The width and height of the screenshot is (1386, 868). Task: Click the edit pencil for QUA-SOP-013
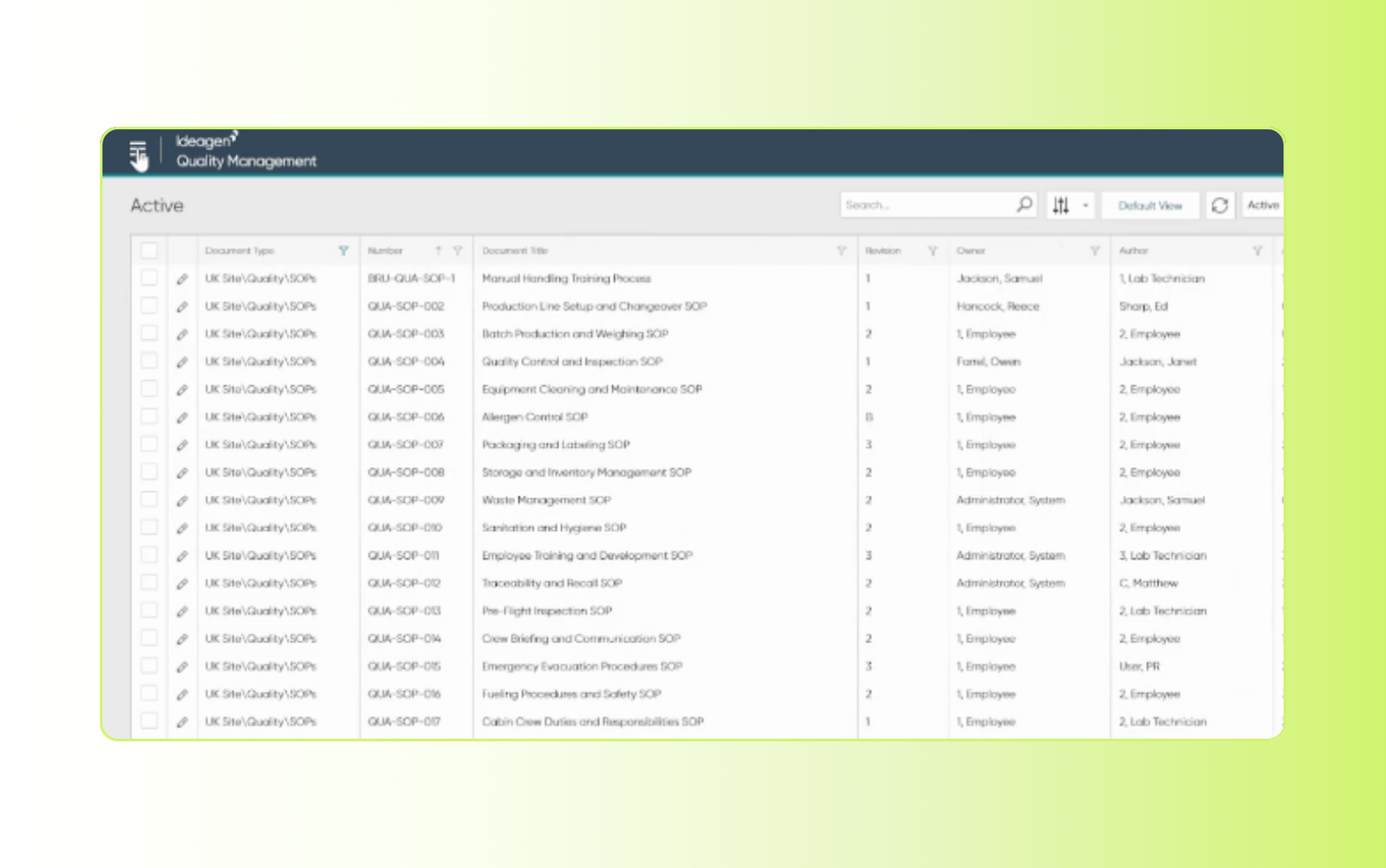pos(182,611)
